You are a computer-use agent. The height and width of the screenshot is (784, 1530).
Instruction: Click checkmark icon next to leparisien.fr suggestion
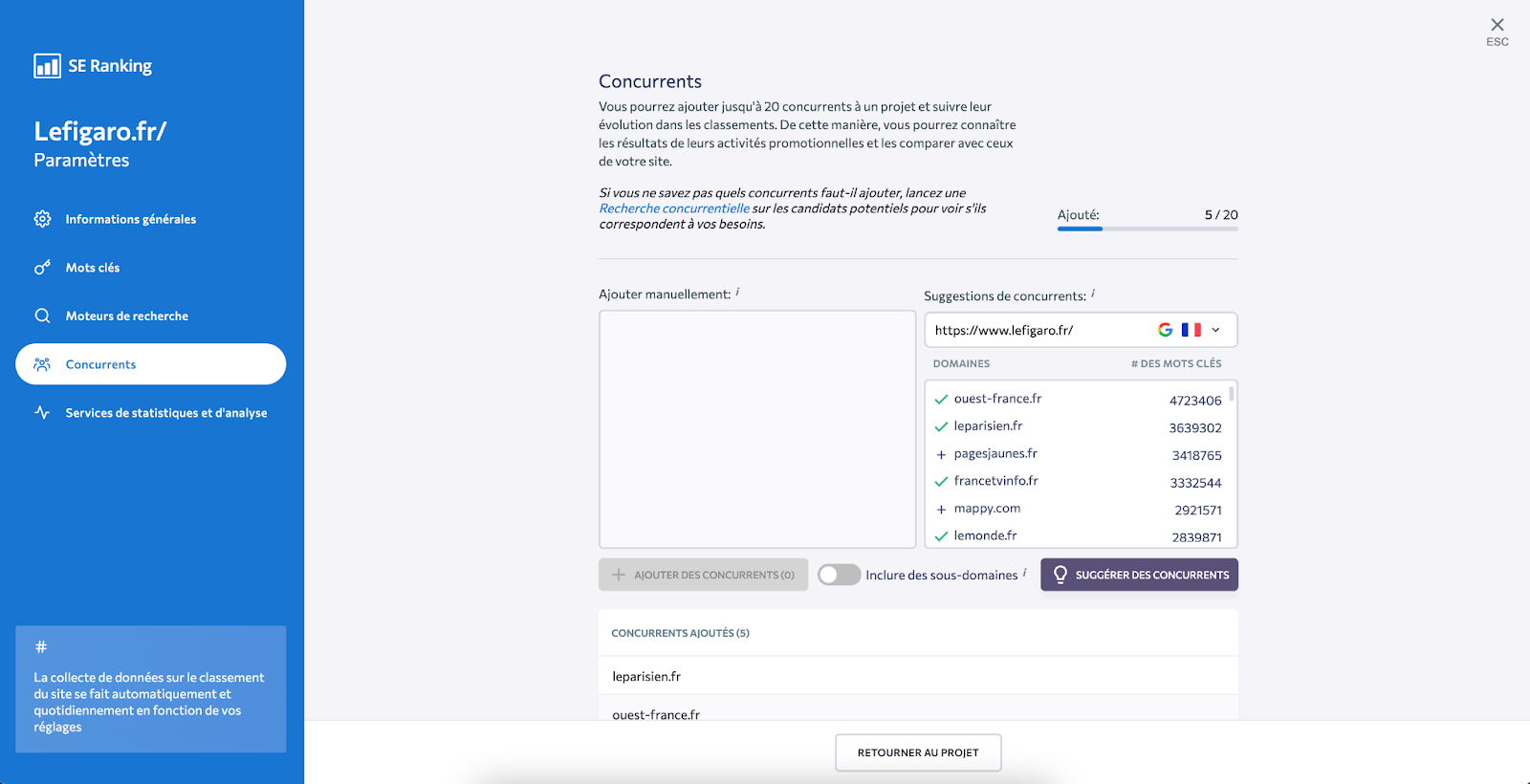click(x=941, y=426)
